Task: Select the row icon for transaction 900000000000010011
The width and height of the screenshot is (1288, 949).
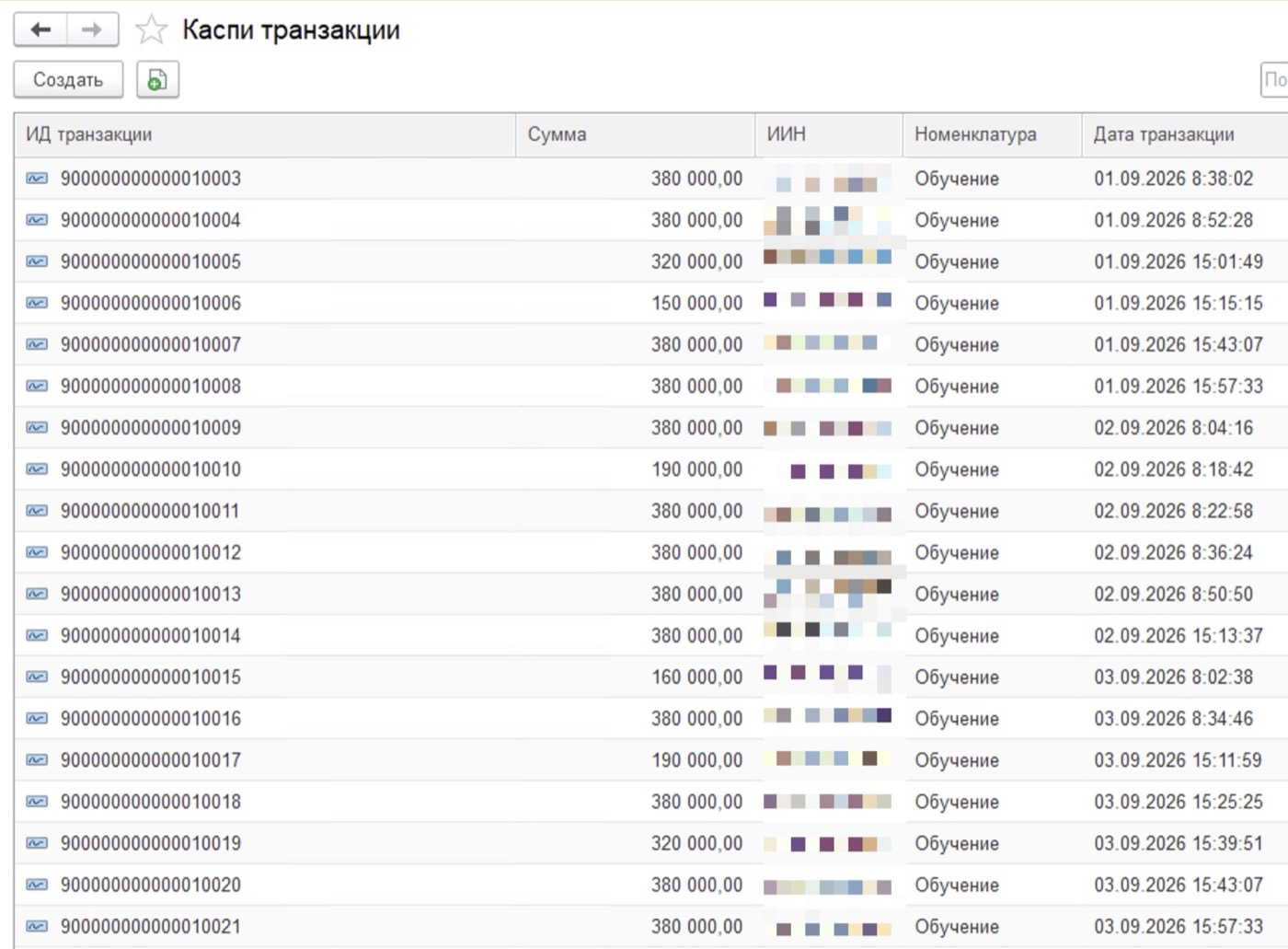Action: coord(37,511)
